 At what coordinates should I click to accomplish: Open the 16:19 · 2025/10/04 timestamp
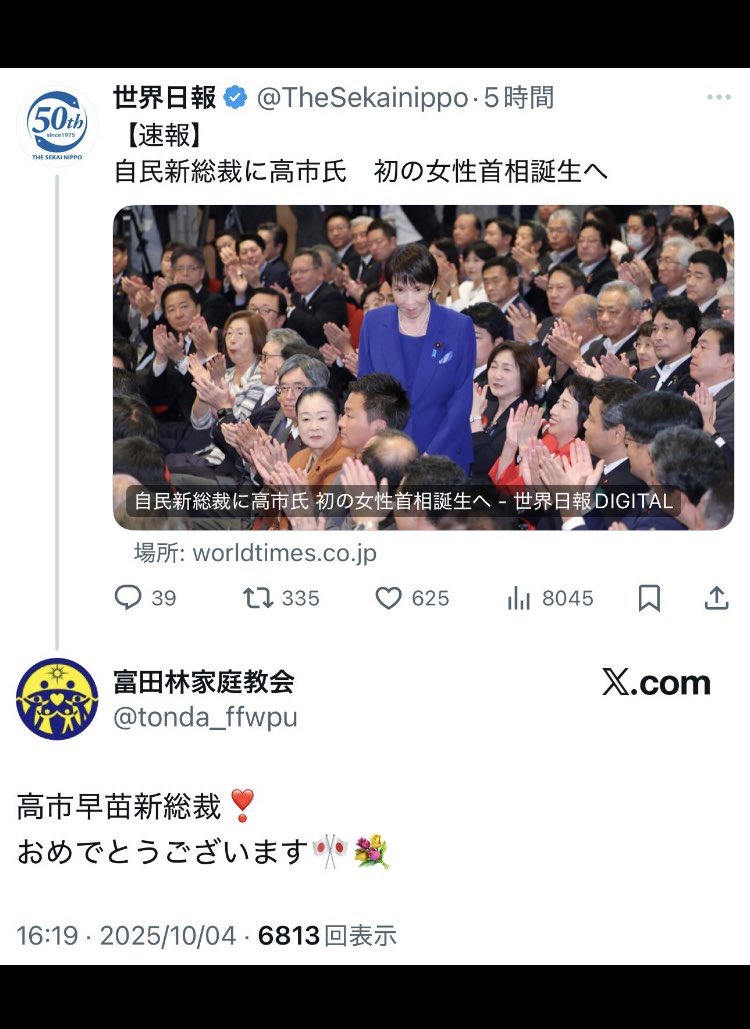126,935
